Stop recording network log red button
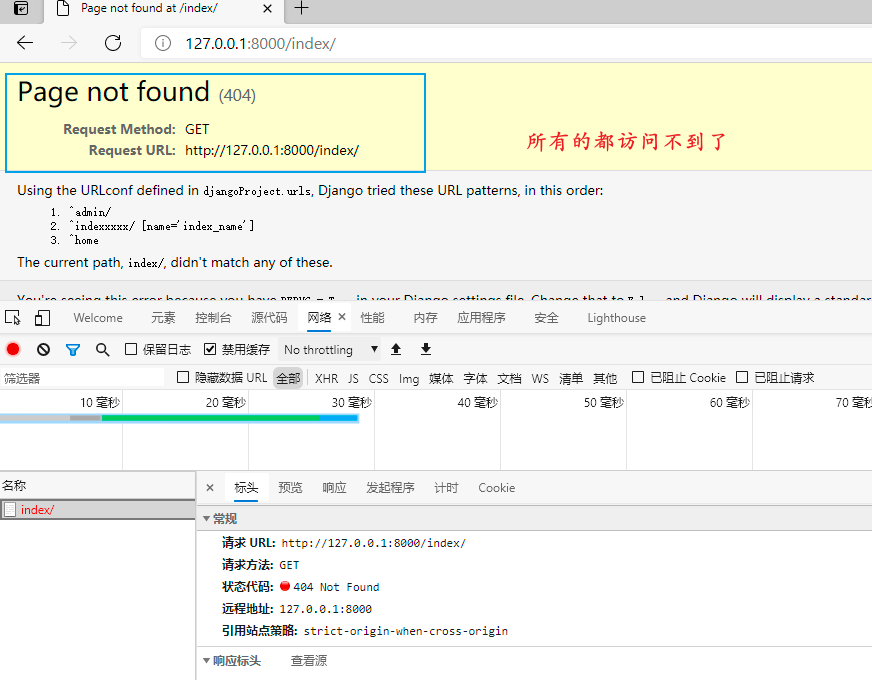This screenshot has height=680, width=872. [x=13, y=349]
